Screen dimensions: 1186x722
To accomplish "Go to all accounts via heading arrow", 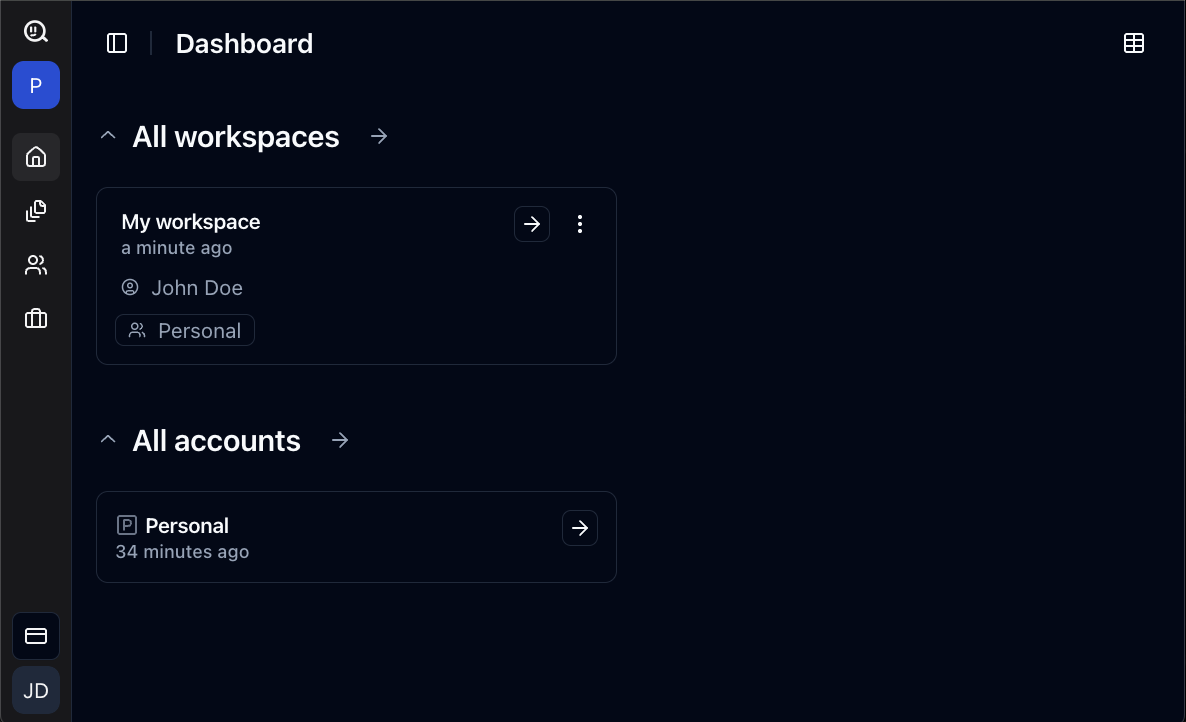I will (x=340, y=440).
